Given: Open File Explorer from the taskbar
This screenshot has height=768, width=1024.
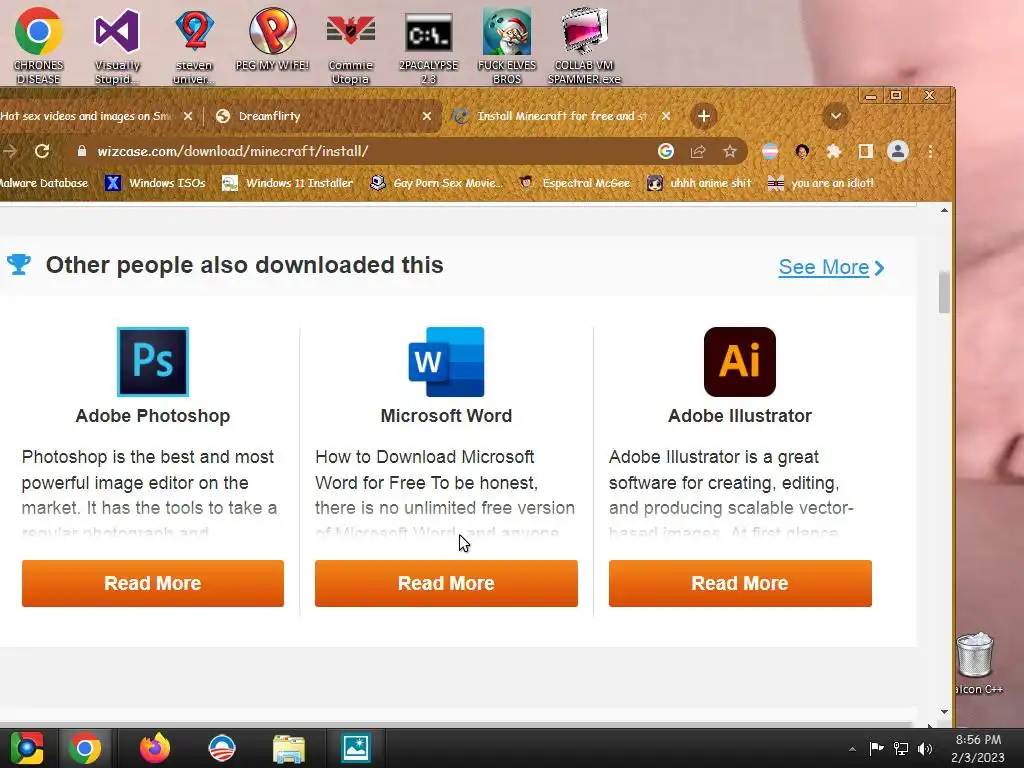Looking at the screenshot, I should [289, 748].
